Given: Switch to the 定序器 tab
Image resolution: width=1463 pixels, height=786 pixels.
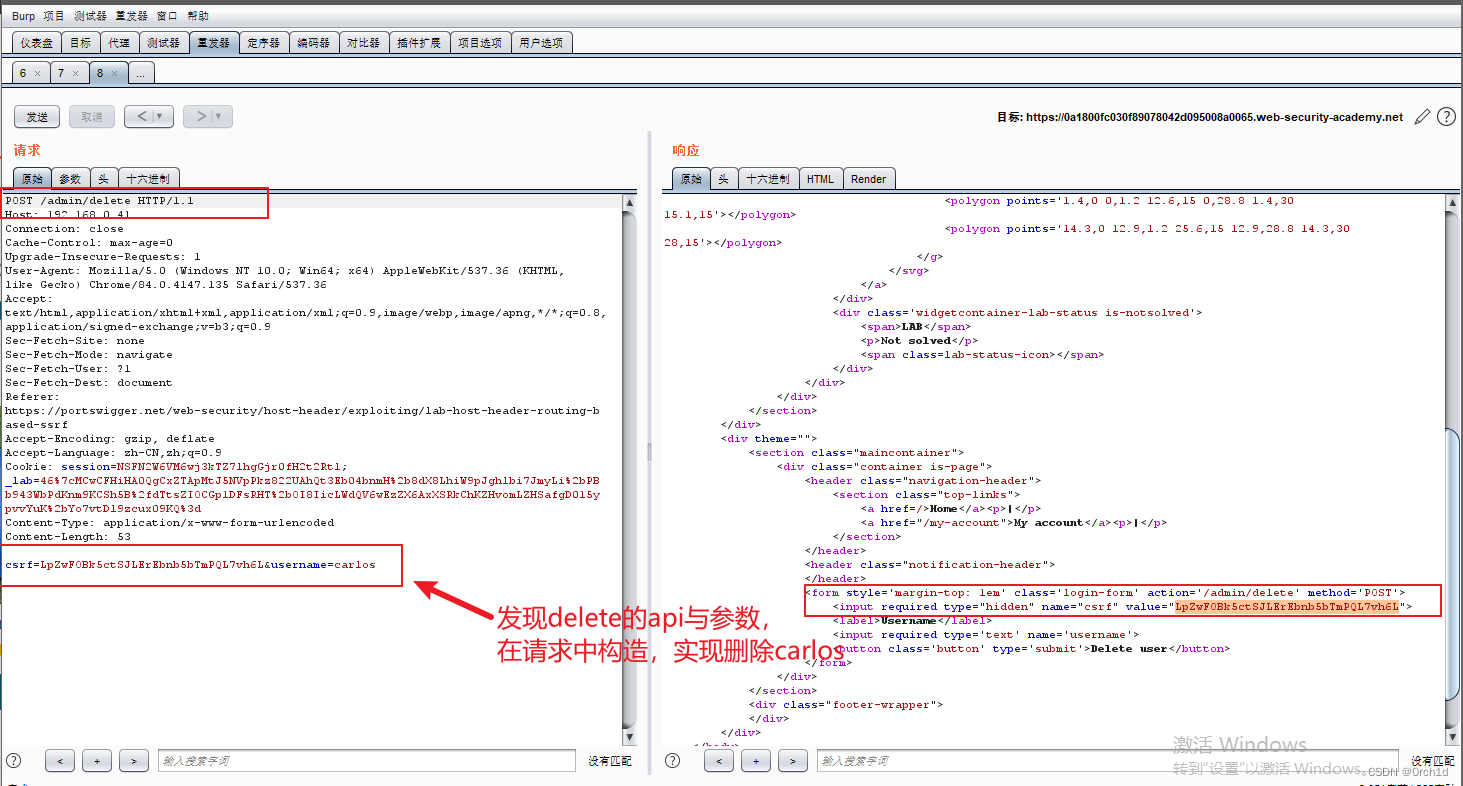Looking at the screenshot, I should coord(264,43).
